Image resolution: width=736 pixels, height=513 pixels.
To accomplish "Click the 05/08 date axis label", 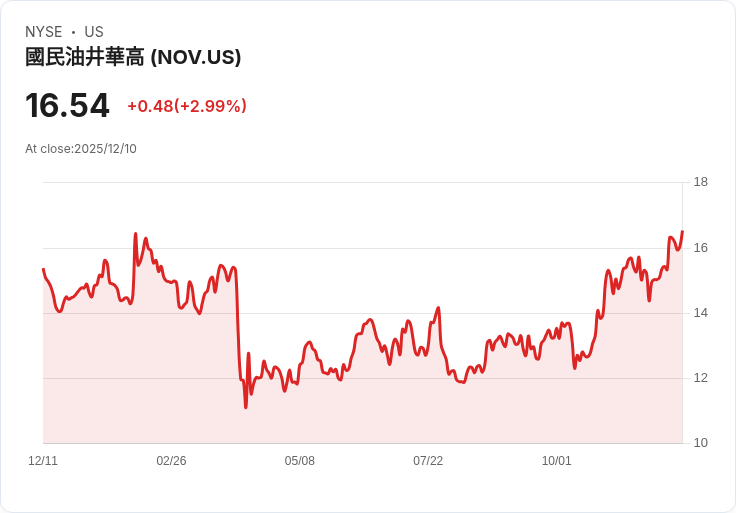I will pos(299,460).
